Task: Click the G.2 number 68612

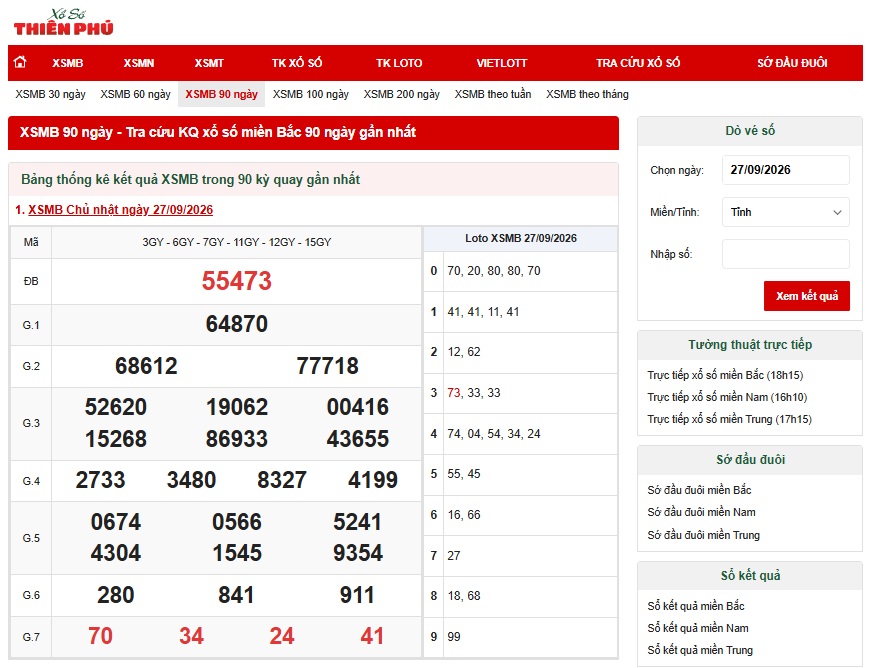Action: point(146,366)
